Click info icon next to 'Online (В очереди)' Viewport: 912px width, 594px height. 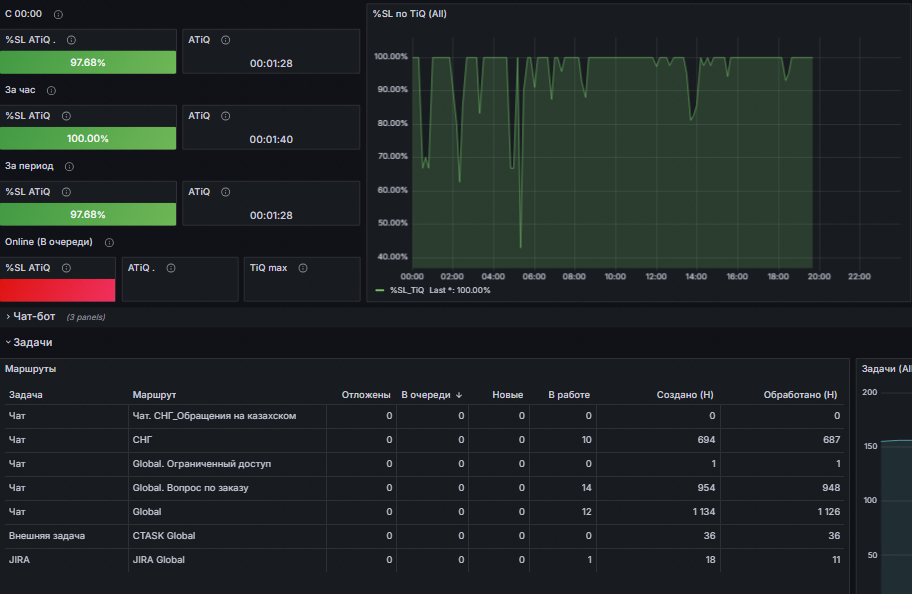click(109, 242)
